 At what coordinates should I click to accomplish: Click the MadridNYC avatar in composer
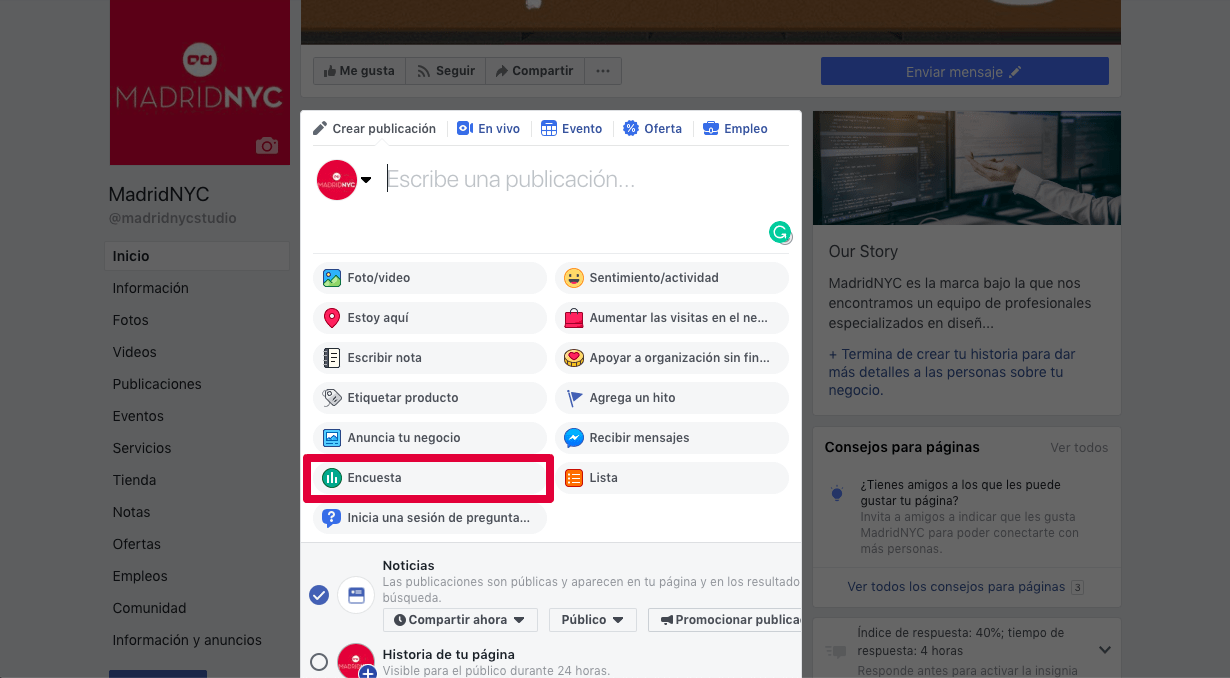click(337, 180)
